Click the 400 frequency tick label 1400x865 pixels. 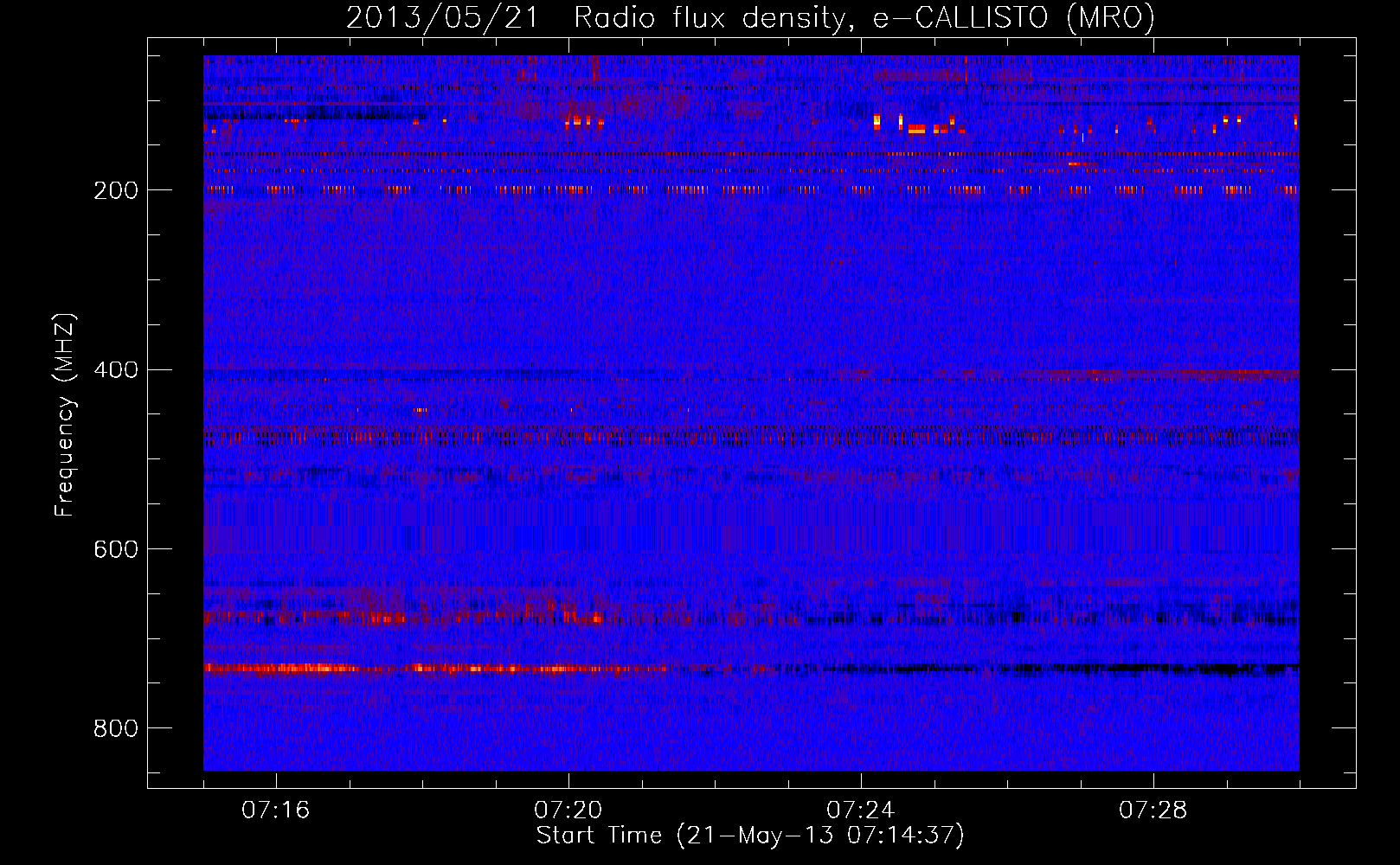[116, 370]
